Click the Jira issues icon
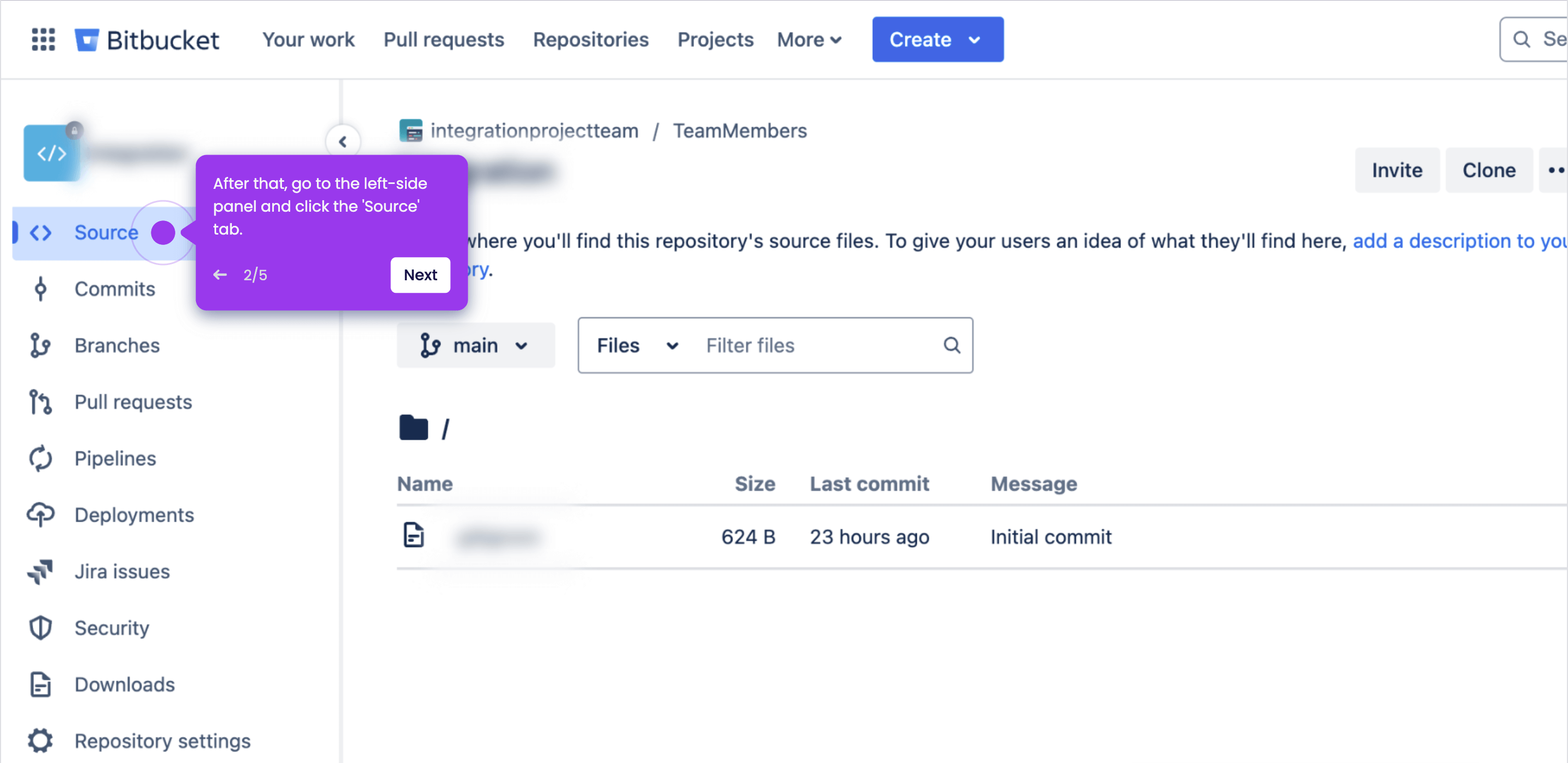 tap(41, 572)
